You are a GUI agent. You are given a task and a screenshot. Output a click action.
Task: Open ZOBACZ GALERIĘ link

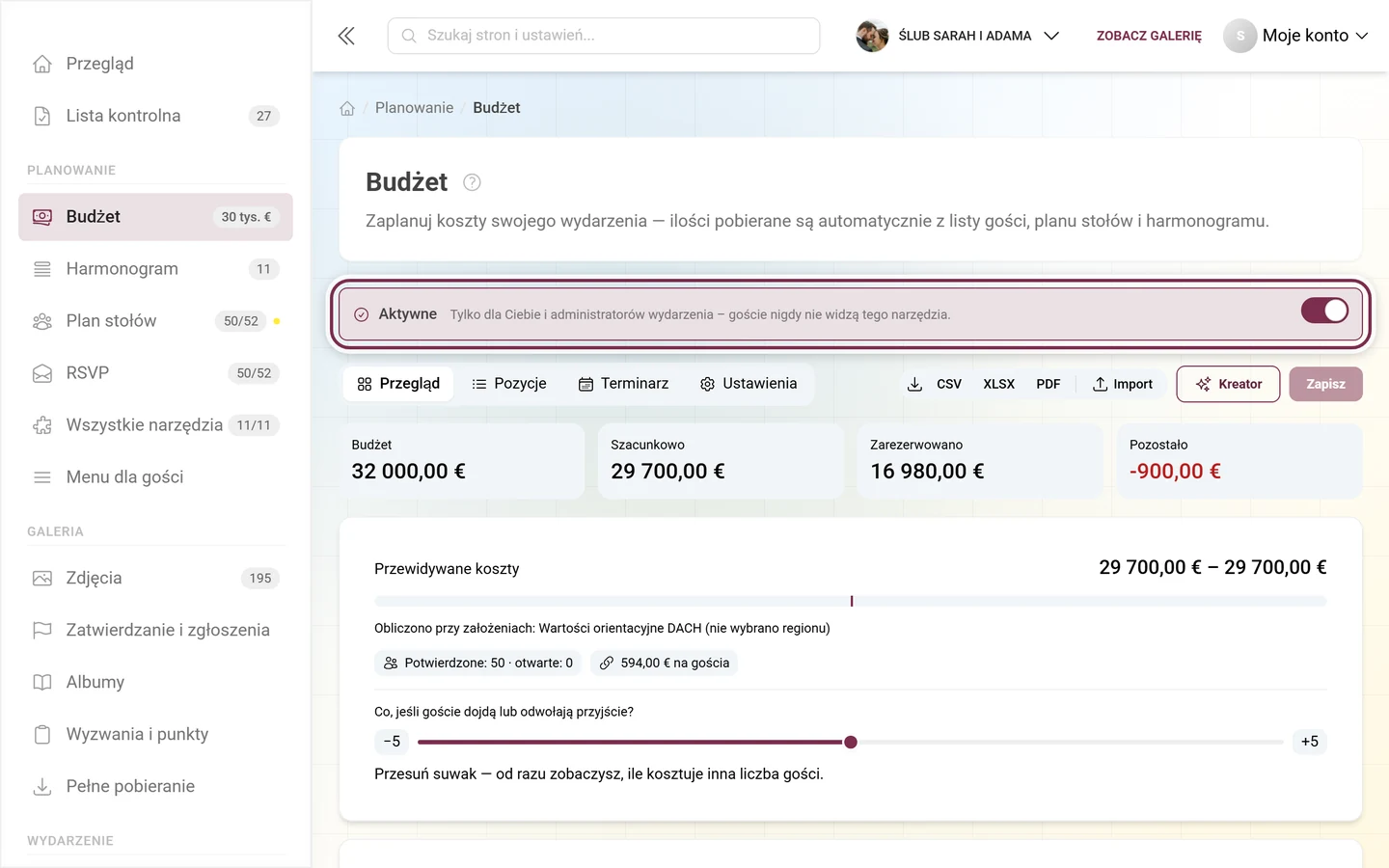tap(1149, 36)
